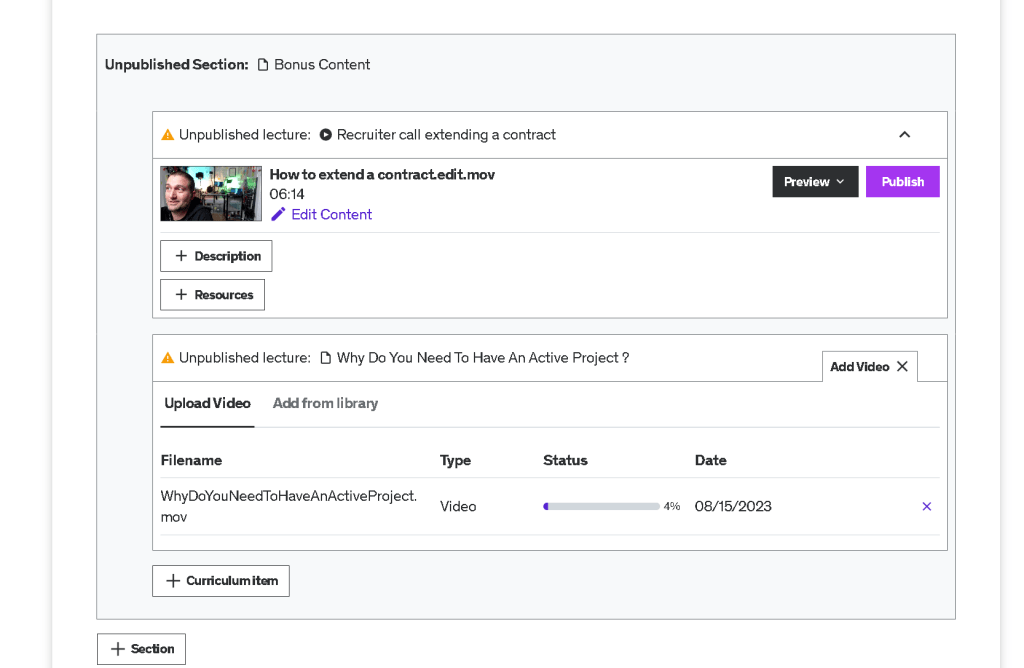The height and width of the screenshot is (668, 1024).
Task: Publish the Recruiter call lecture
Action: coord(903,182)
